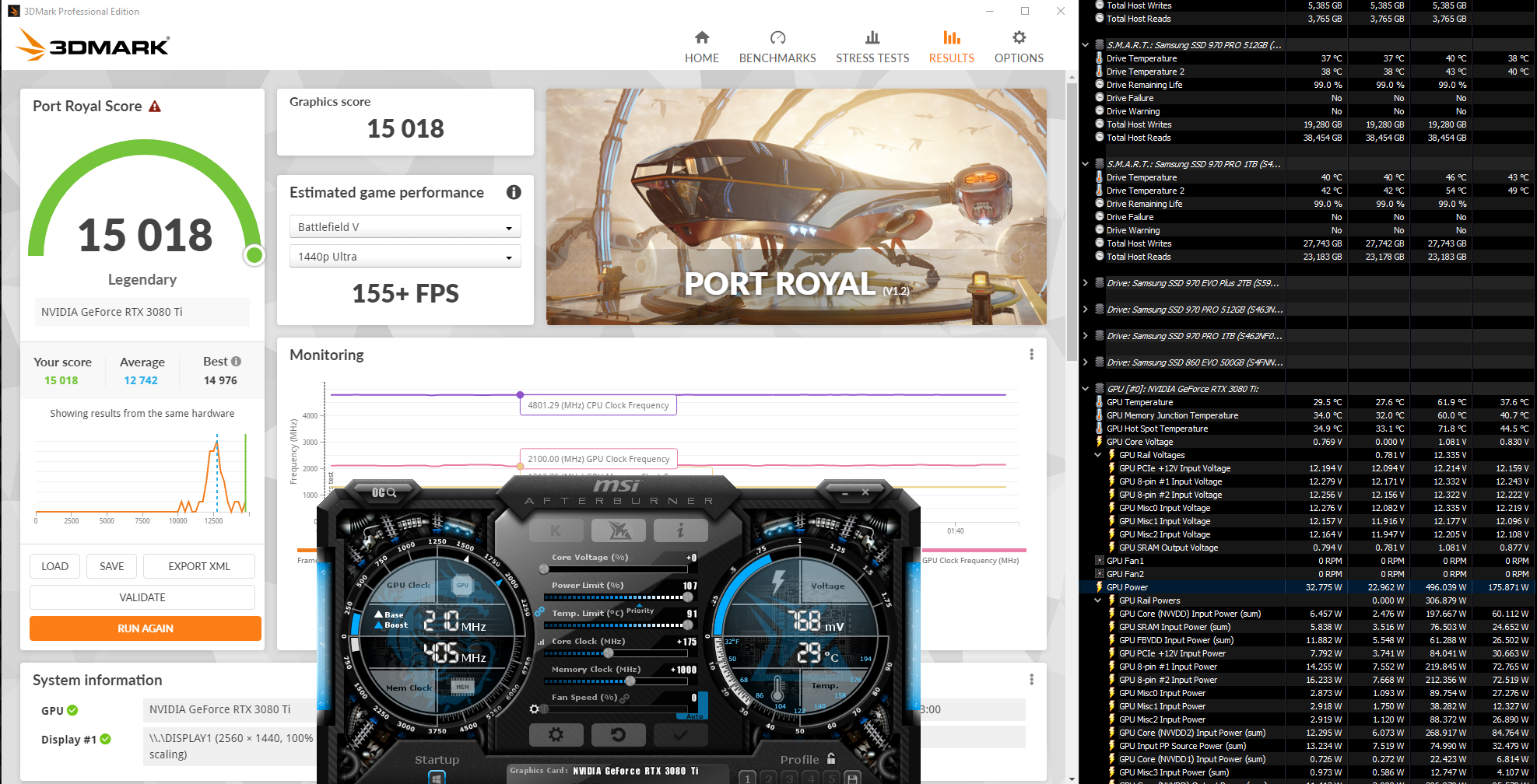
Task: Click the GPU Fan1 sensor row
Action: click(1307, 561)
